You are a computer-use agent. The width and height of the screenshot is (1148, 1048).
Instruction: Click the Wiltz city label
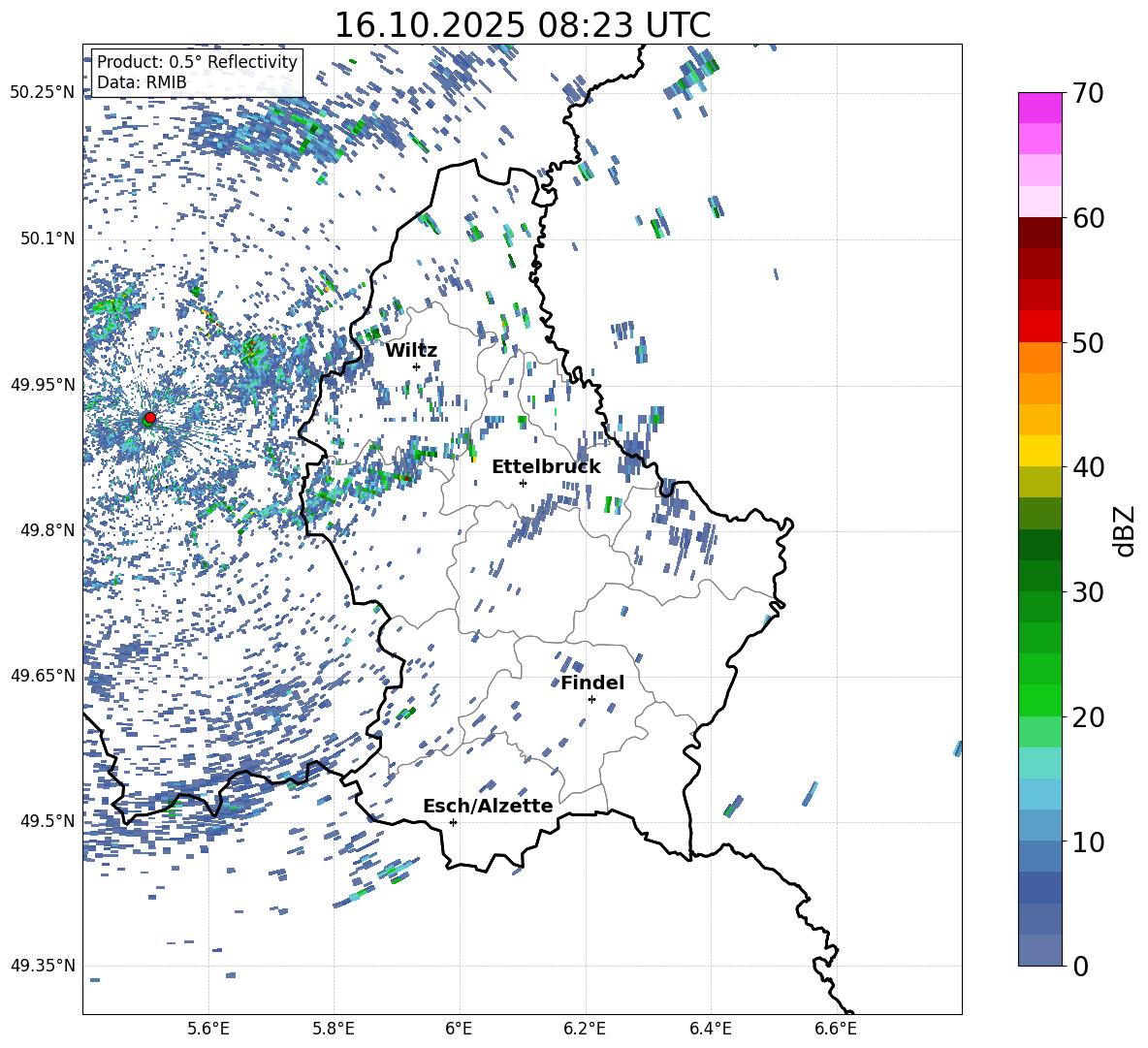pyautogui.click(x=411, y=351)
